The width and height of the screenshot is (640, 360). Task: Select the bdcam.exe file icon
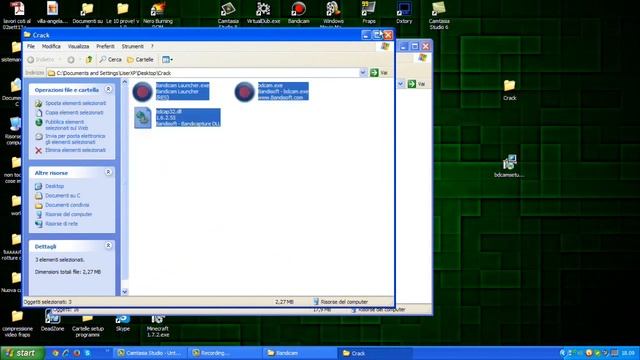pyautogui.click(x=244, y=92)
